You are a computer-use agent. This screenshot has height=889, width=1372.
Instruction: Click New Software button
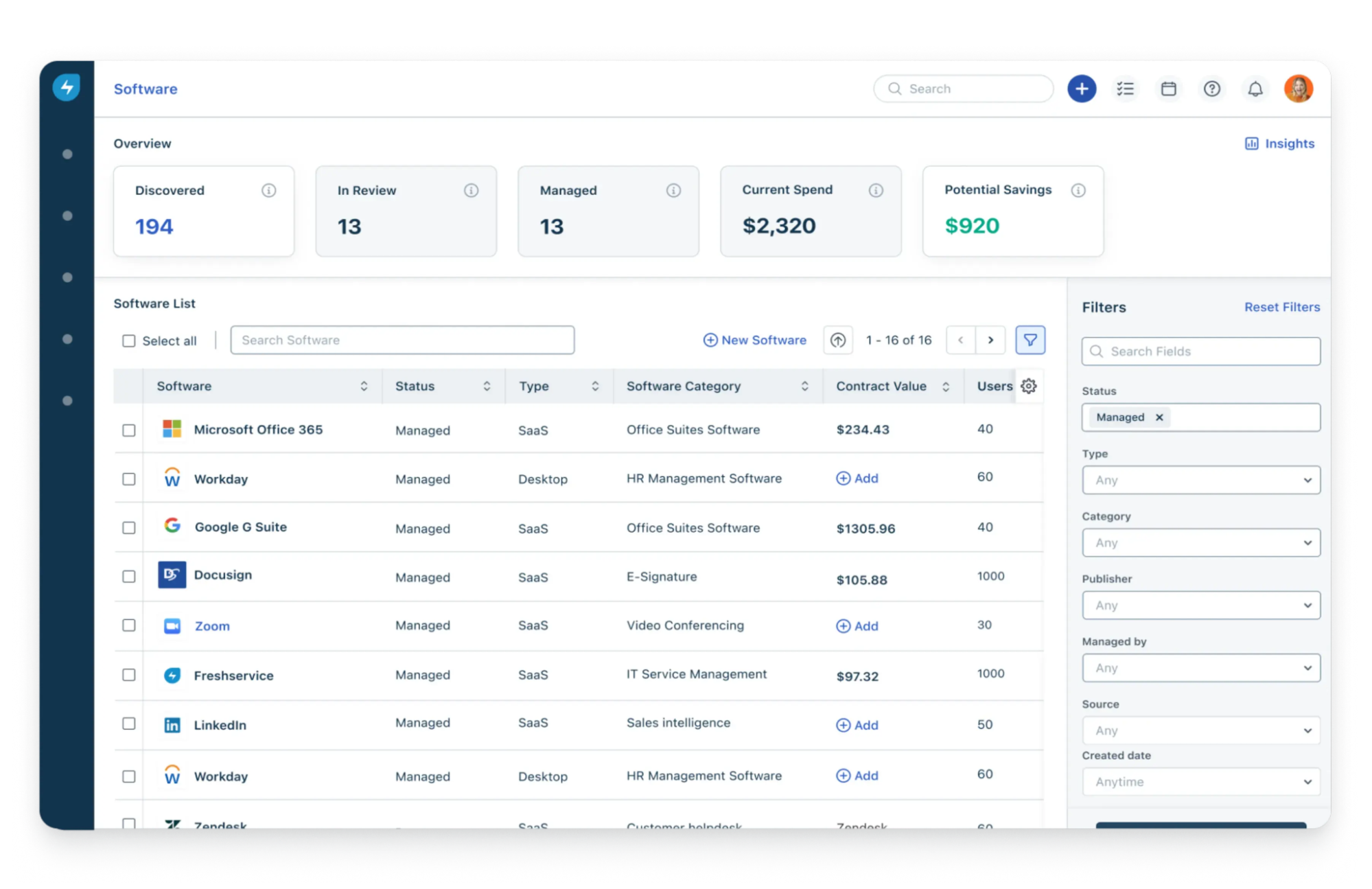coord(754,340)
